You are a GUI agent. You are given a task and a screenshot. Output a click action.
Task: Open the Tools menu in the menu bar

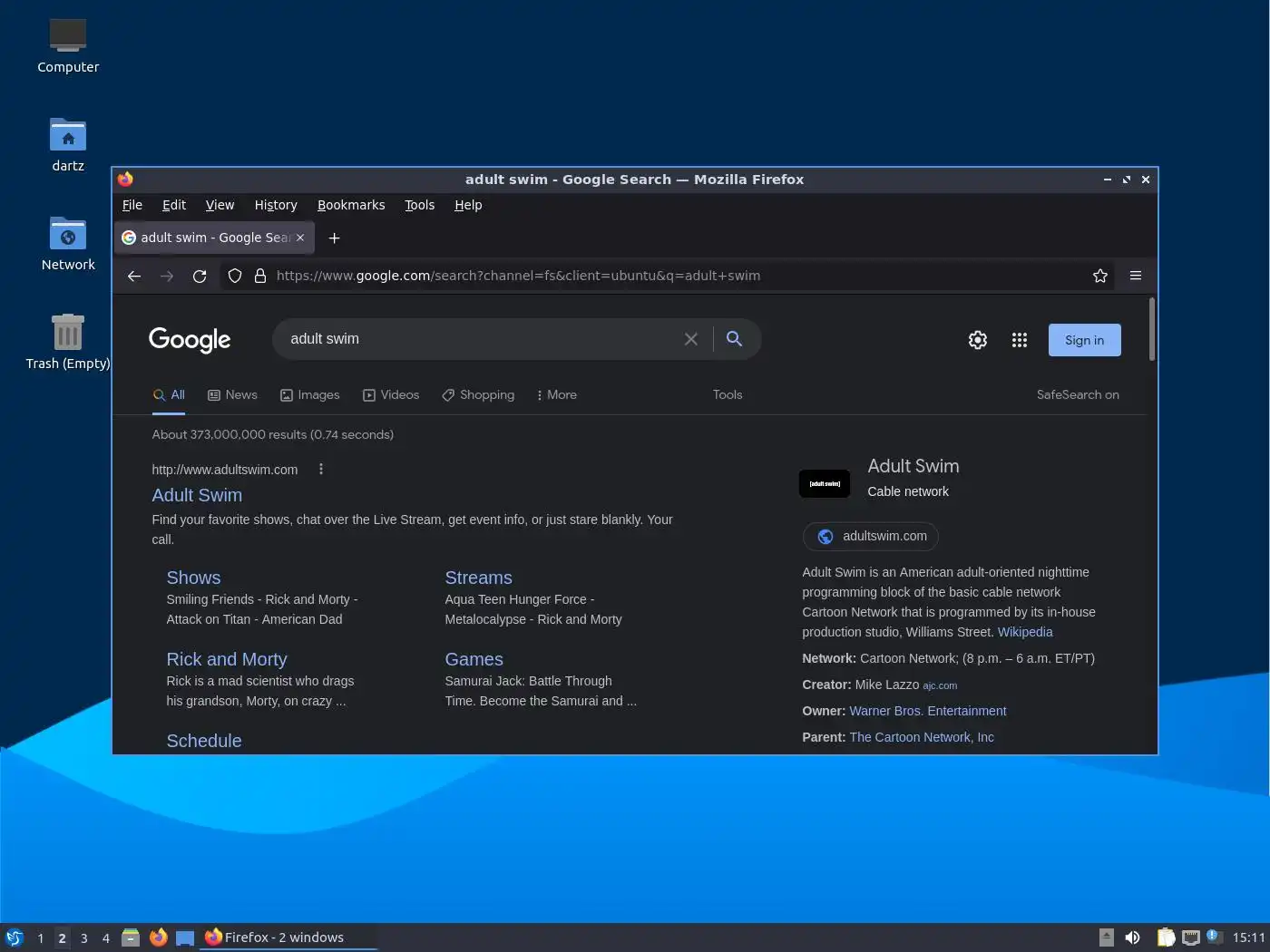pos(419,205)
